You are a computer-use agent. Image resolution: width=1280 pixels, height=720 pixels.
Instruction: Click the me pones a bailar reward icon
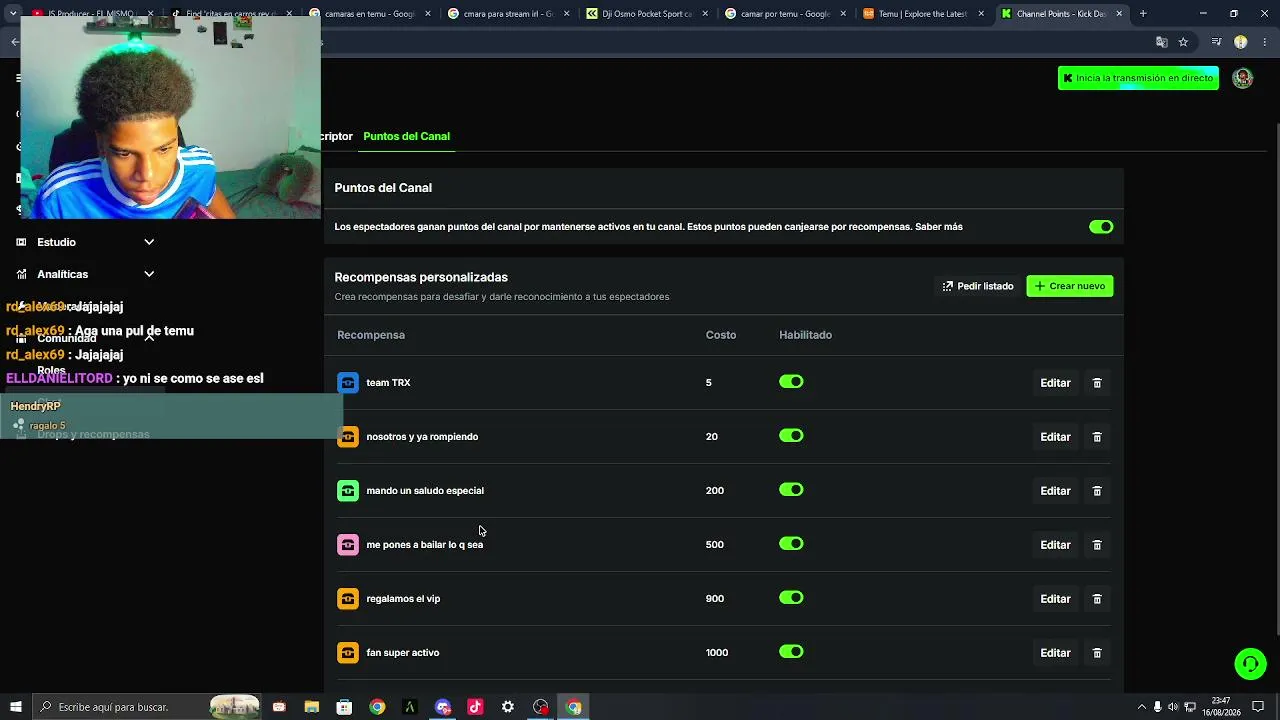[x=348, y=545]
